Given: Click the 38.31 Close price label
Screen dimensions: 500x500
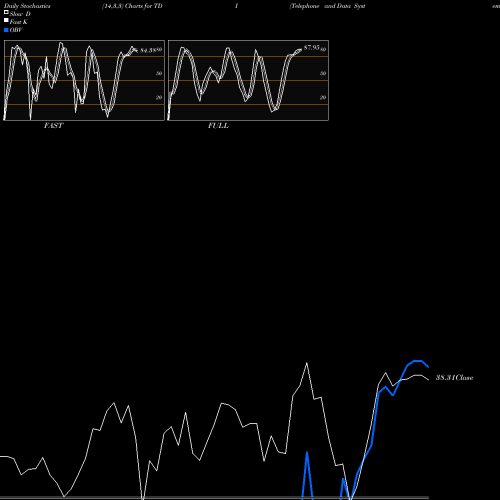Looking at the screenshot, I should (455, 378).
